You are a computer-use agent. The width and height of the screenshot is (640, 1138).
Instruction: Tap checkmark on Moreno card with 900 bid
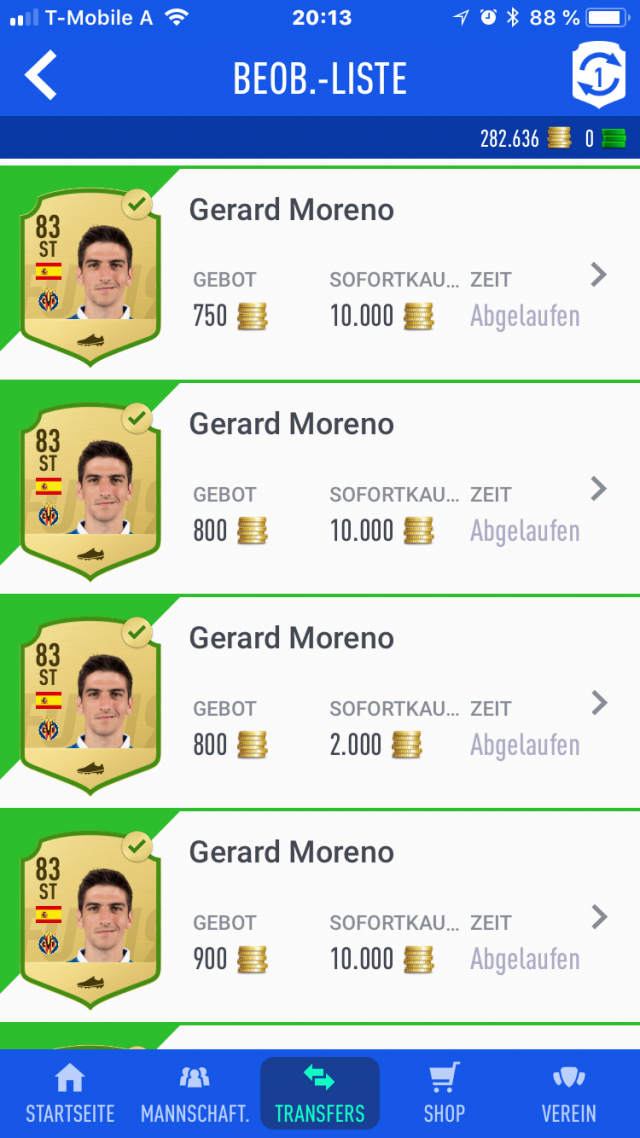click(x=137, y=846)
